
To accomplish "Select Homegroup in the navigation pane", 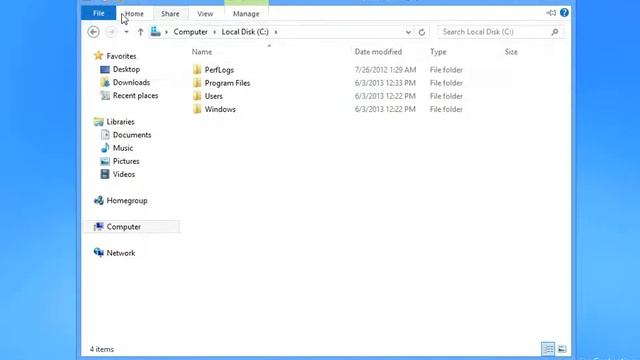I will click(x=127, y=200).
